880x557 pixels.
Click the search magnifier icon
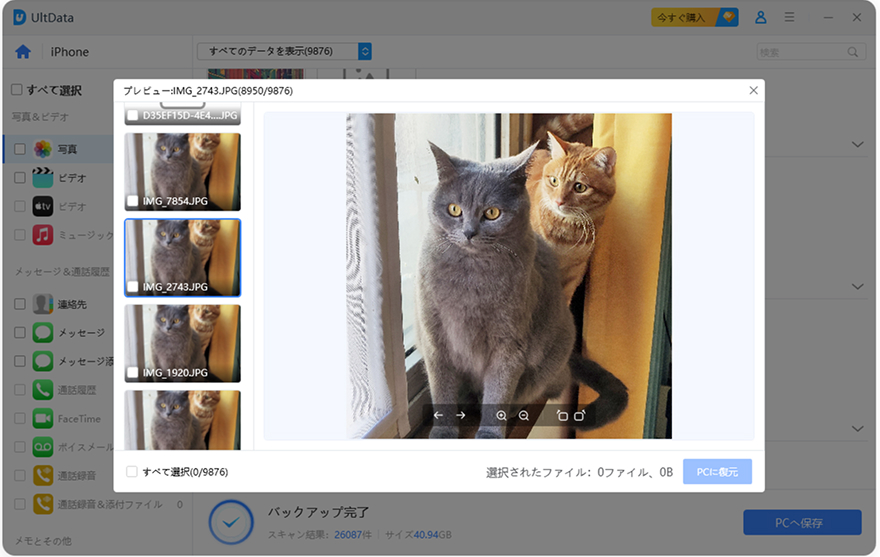tap(852, 52)
